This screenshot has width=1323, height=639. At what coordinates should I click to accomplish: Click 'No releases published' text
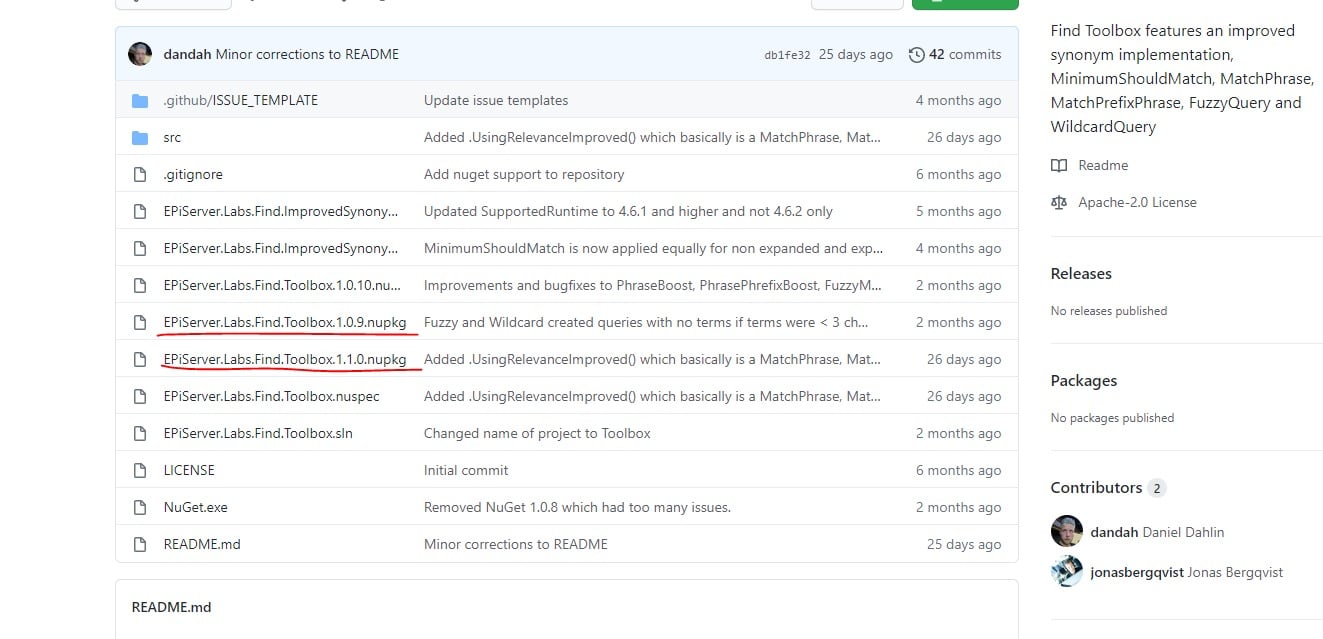[1109, 311]
